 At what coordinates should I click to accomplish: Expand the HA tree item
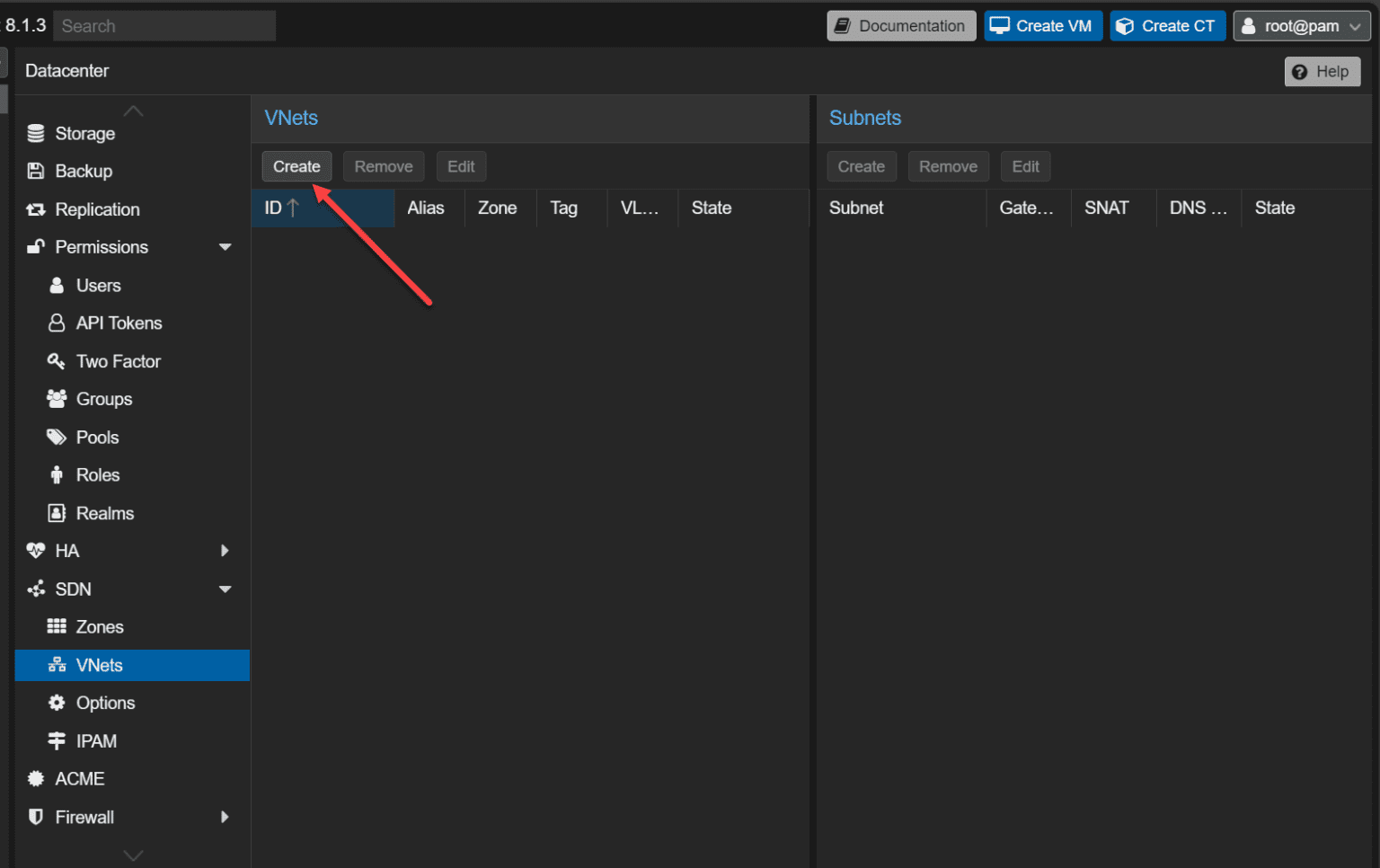225,550
